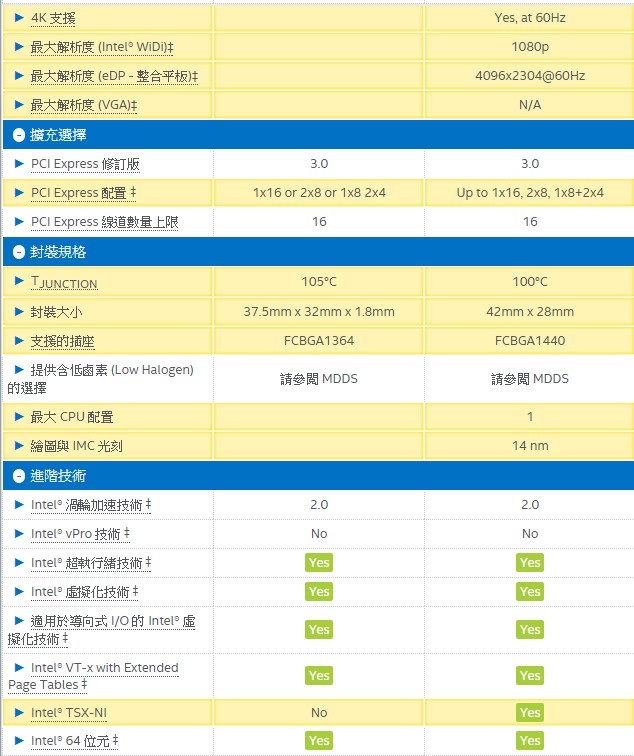
Task: Open the PCI Express 線道數量上限 link
Action: [x=105, y=222]
